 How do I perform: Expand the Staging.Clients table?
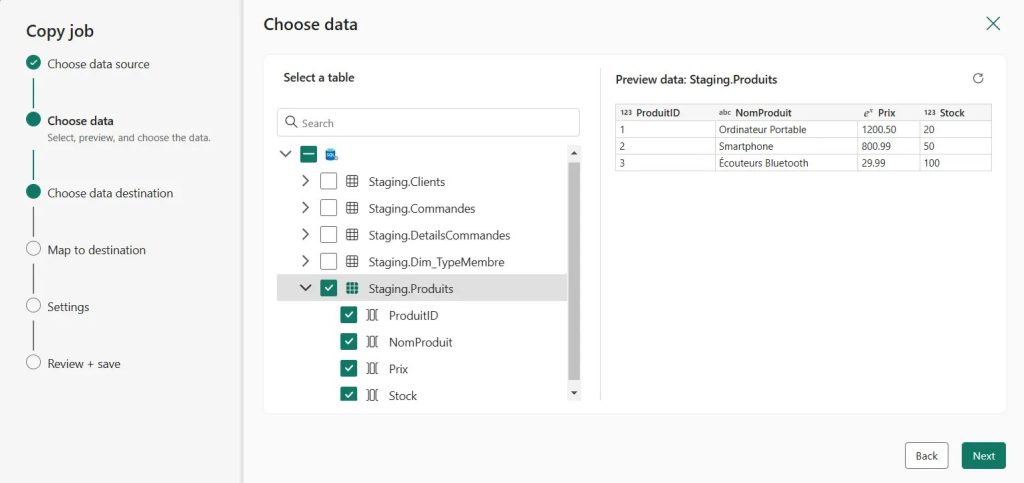pos(305,181)
